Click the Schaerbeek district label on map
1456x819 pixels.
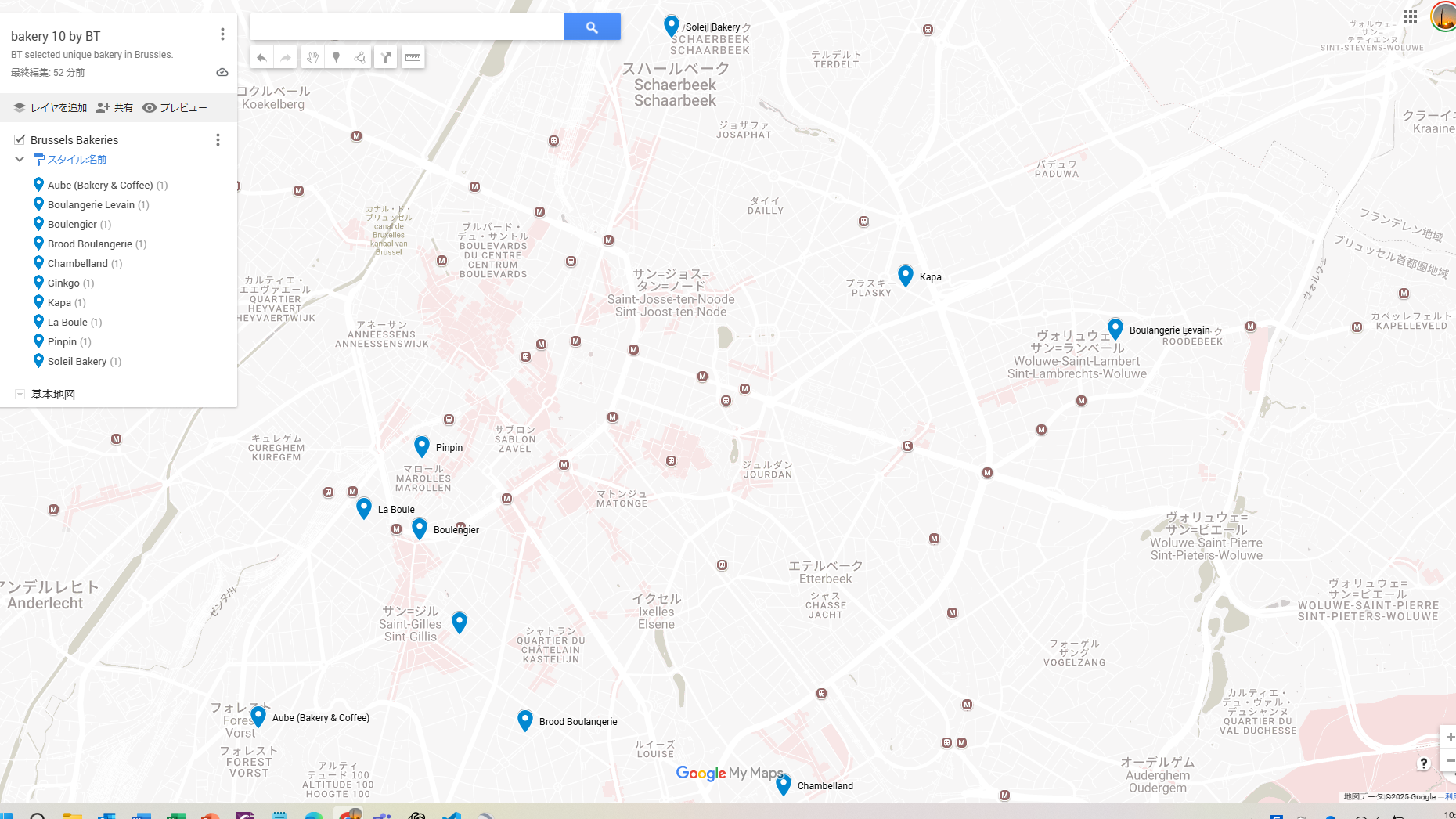(675, 85)
